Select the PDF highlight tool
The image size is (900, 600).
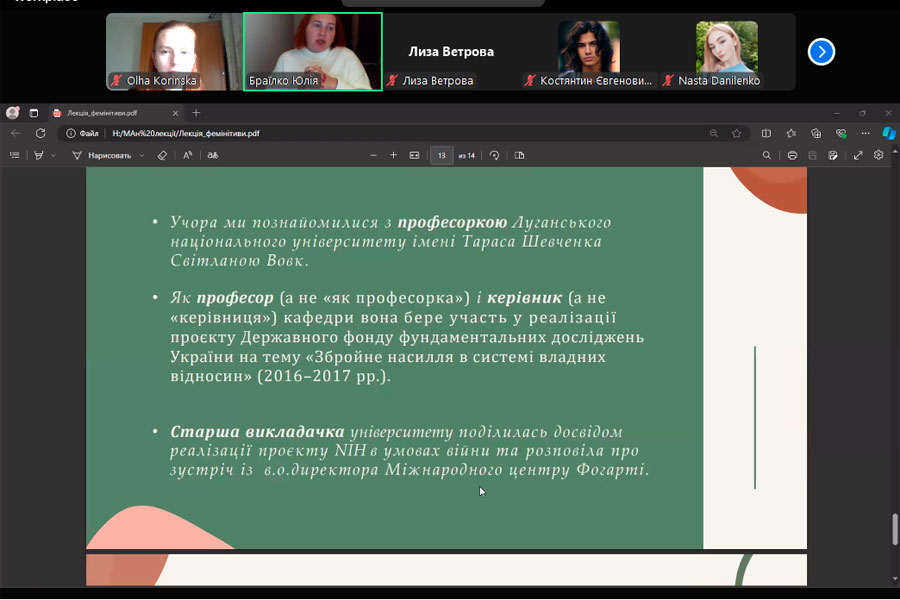point(38,155)
